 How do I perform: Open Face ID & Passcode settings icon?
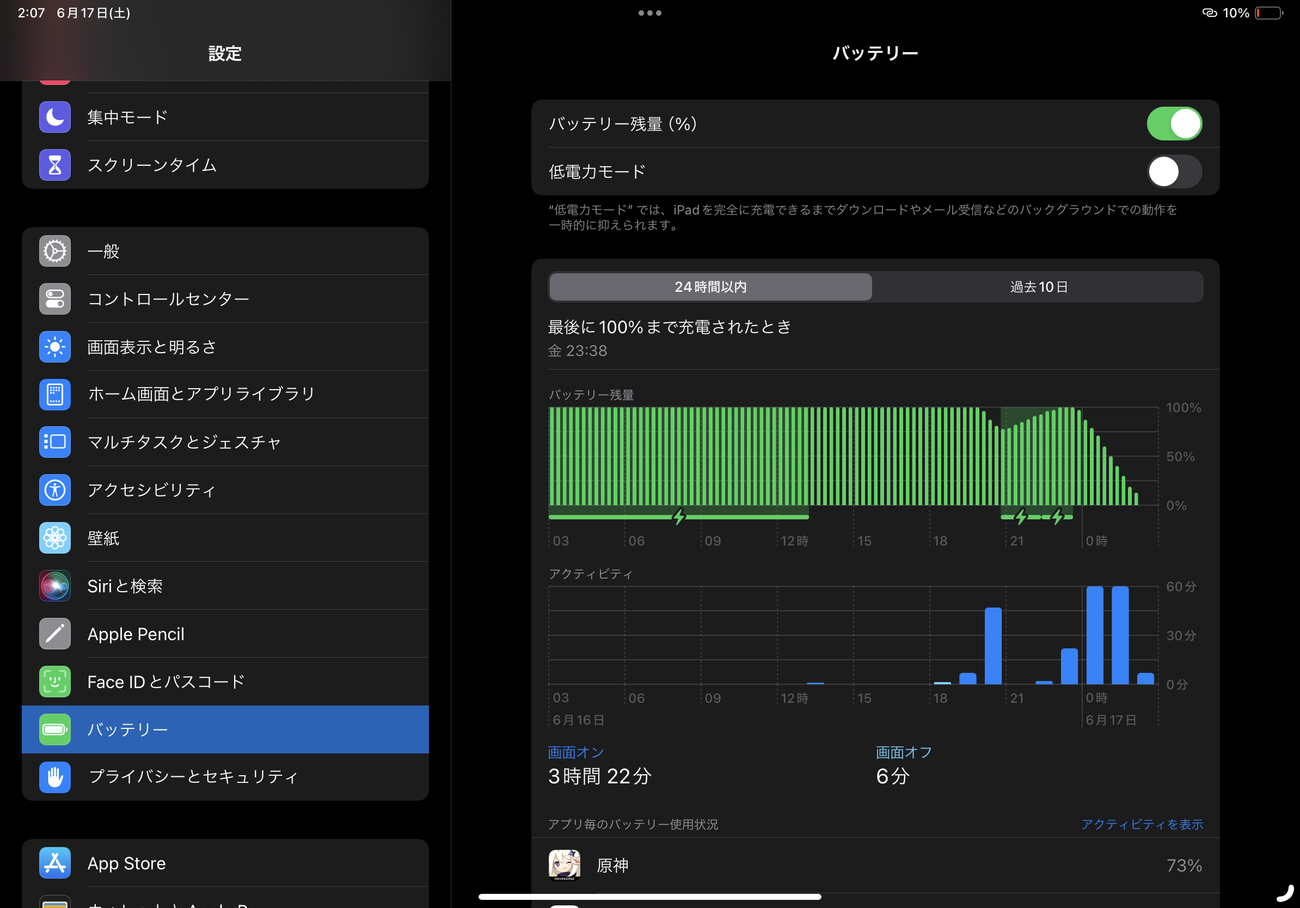click(54, 681)
